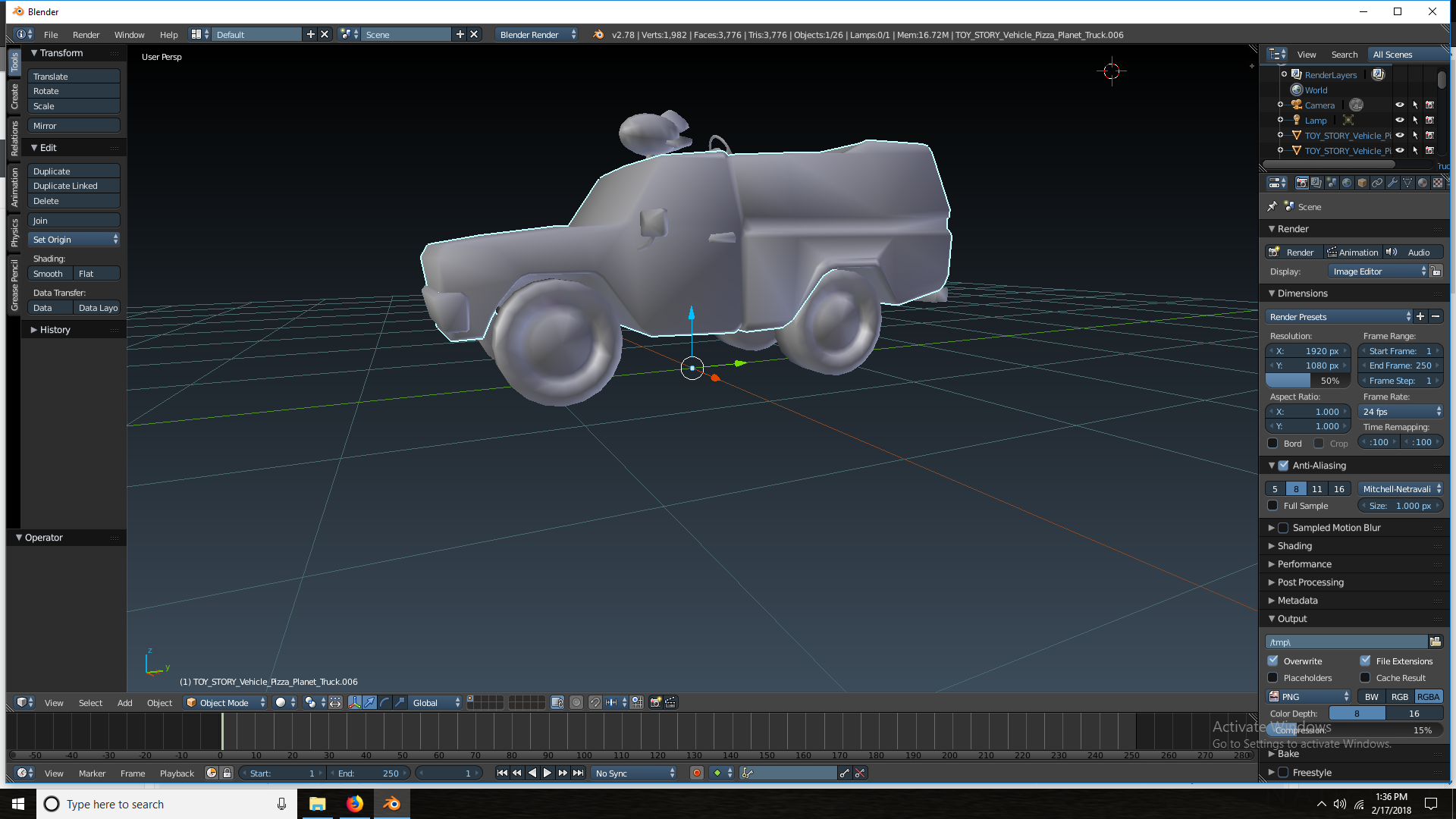Open the World properties tab globe icon
The width and height of the screenshot is (1456, 819).
tap(1347, 183)
